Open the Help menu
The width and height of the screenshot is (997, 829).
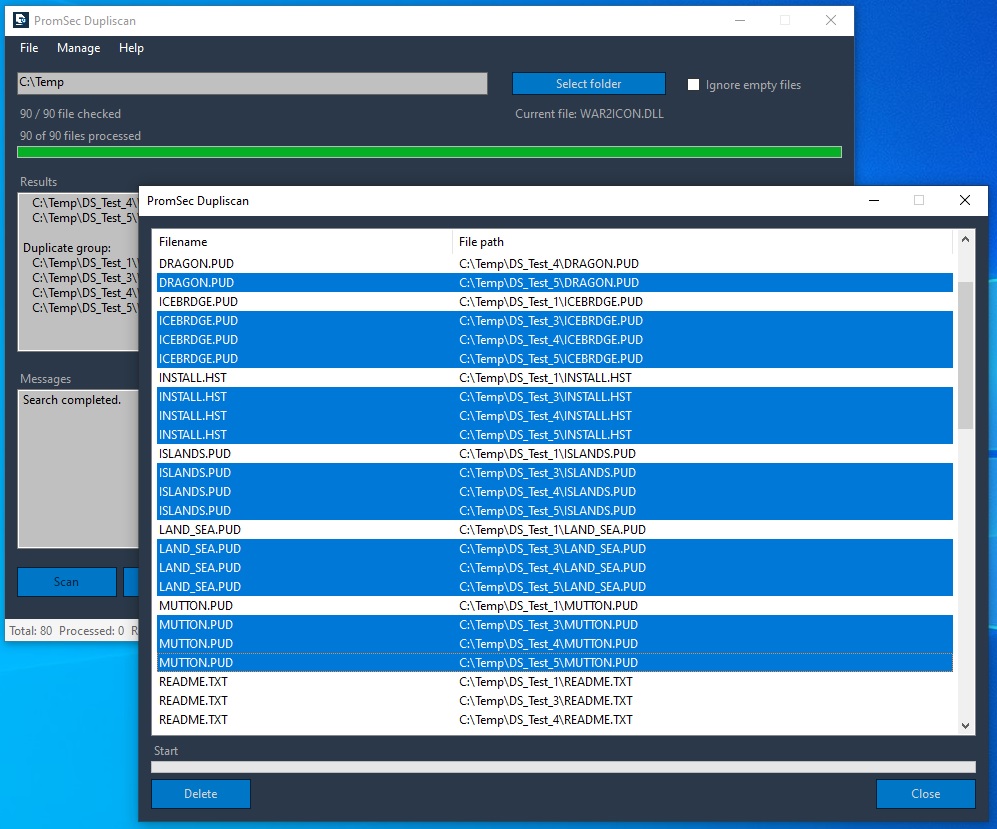coord(131,48)
